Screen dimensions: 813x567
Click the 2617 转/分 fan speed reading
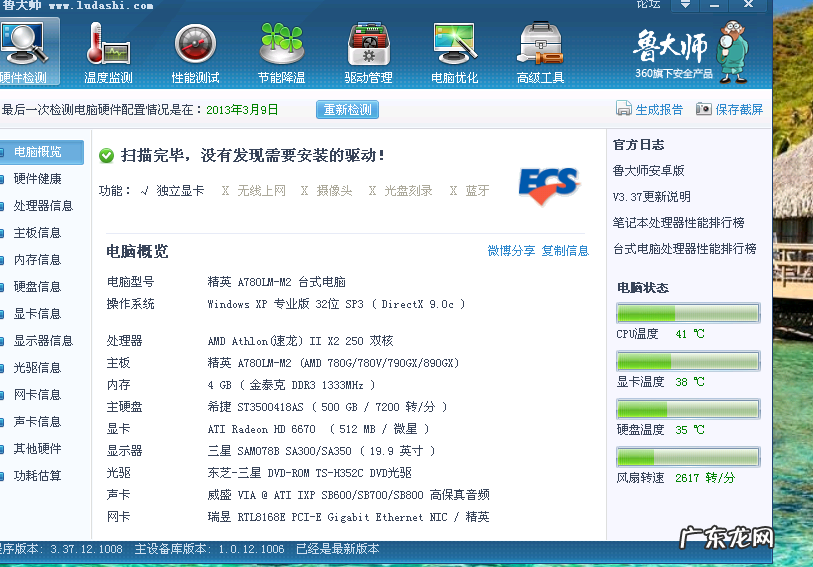tap(705, 478)
